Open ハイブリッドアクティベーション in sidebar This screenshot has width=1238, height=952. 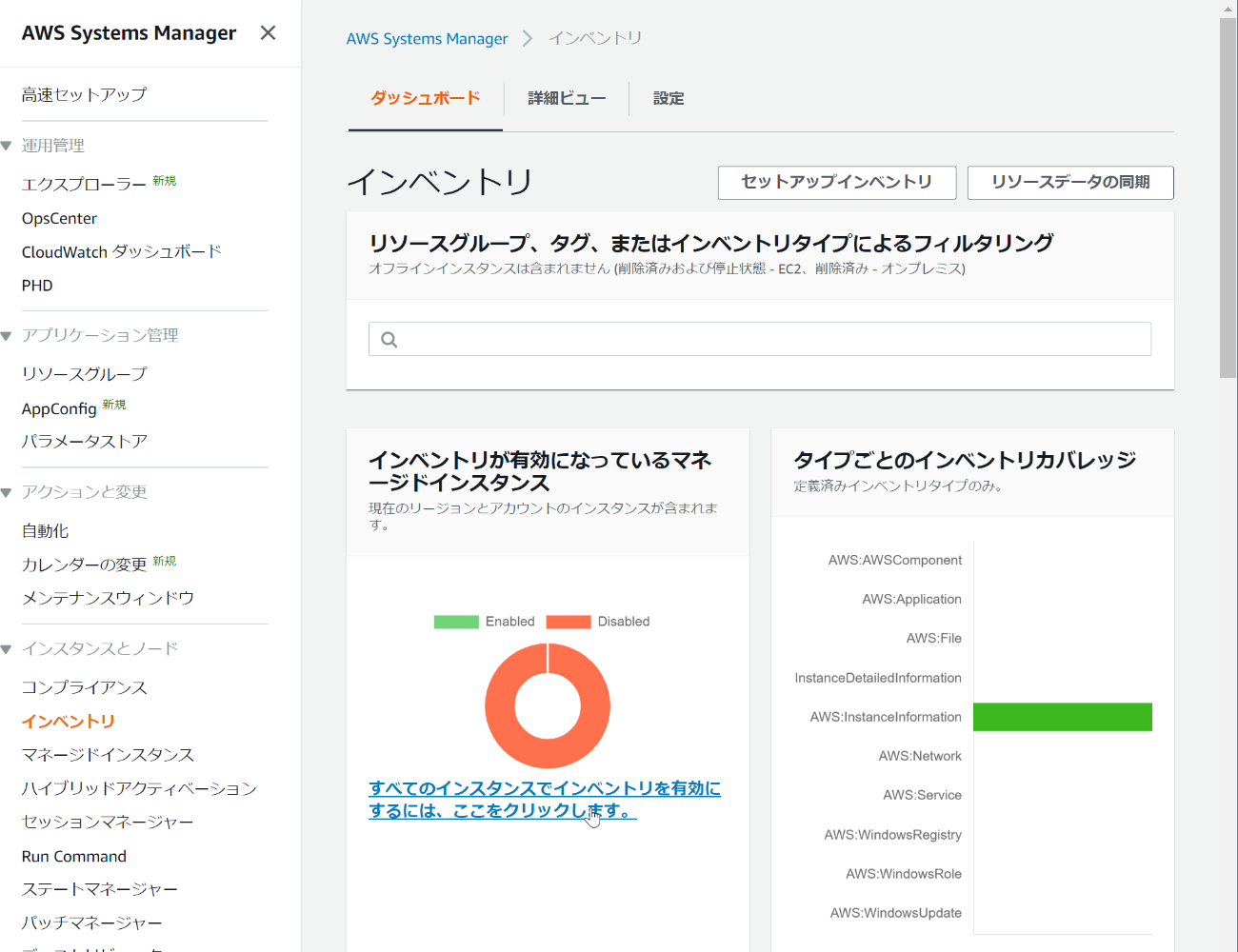[139, 788]
